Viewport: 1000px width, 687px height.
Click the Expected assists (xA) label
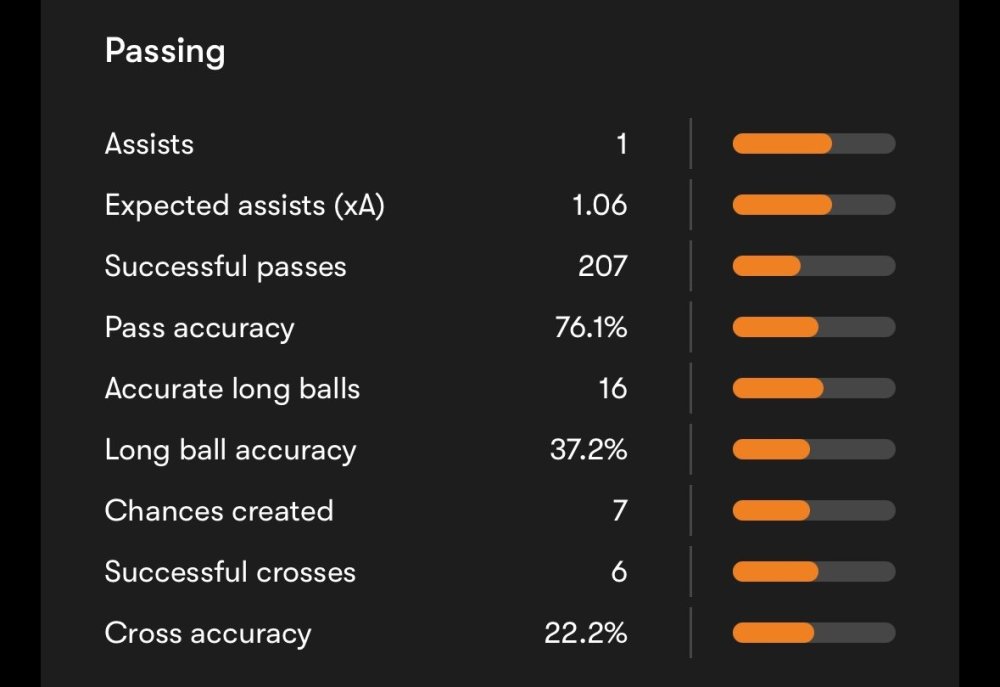[x=244, y=206]
